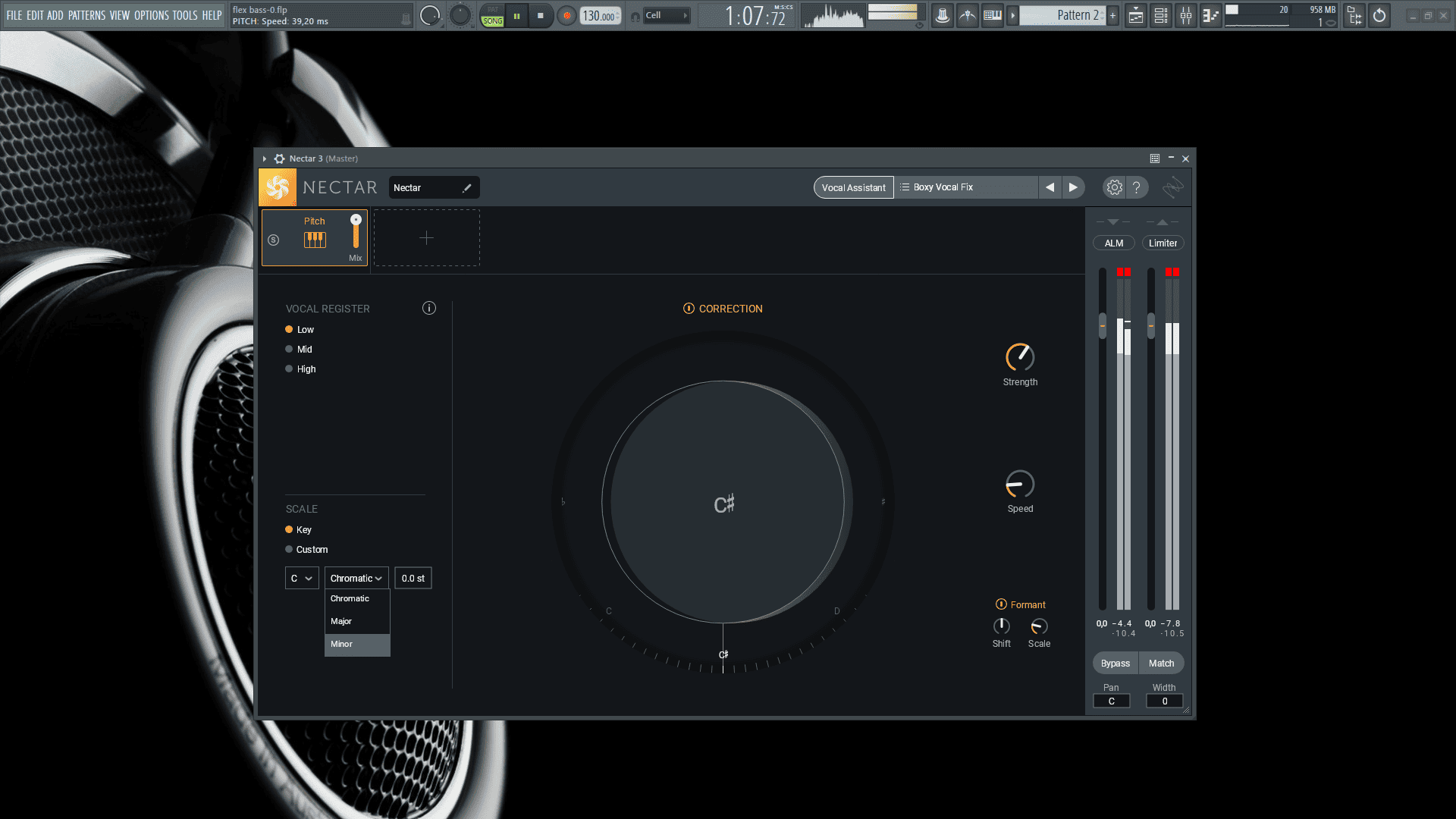Click the Vocal Register info icon

click(x=429, y=308)
